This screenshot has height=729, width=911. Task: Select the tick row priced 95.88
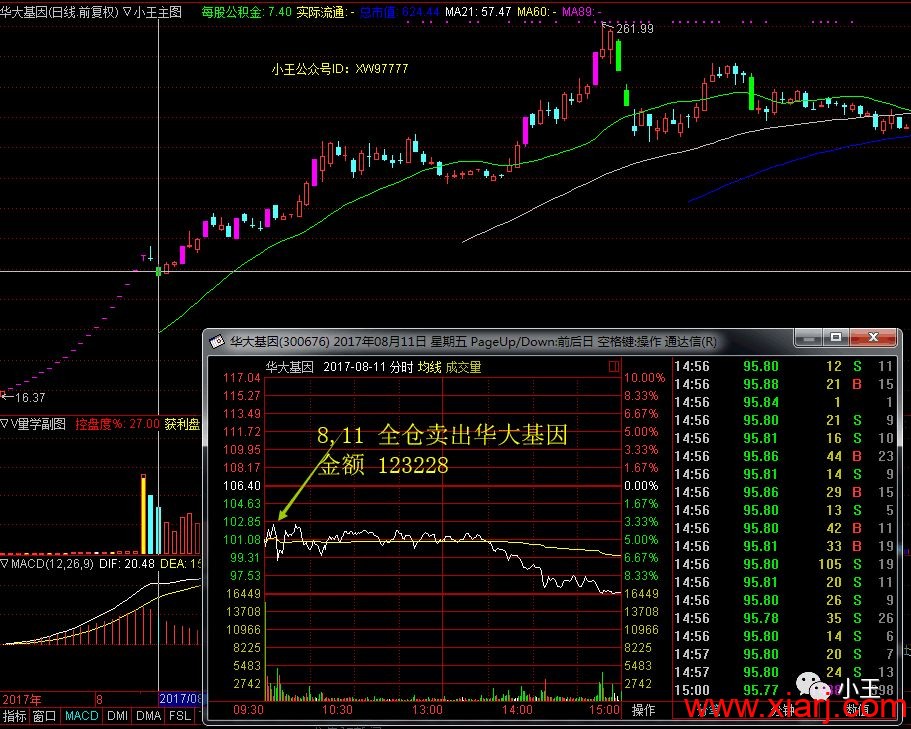click(x=784, y=385)
